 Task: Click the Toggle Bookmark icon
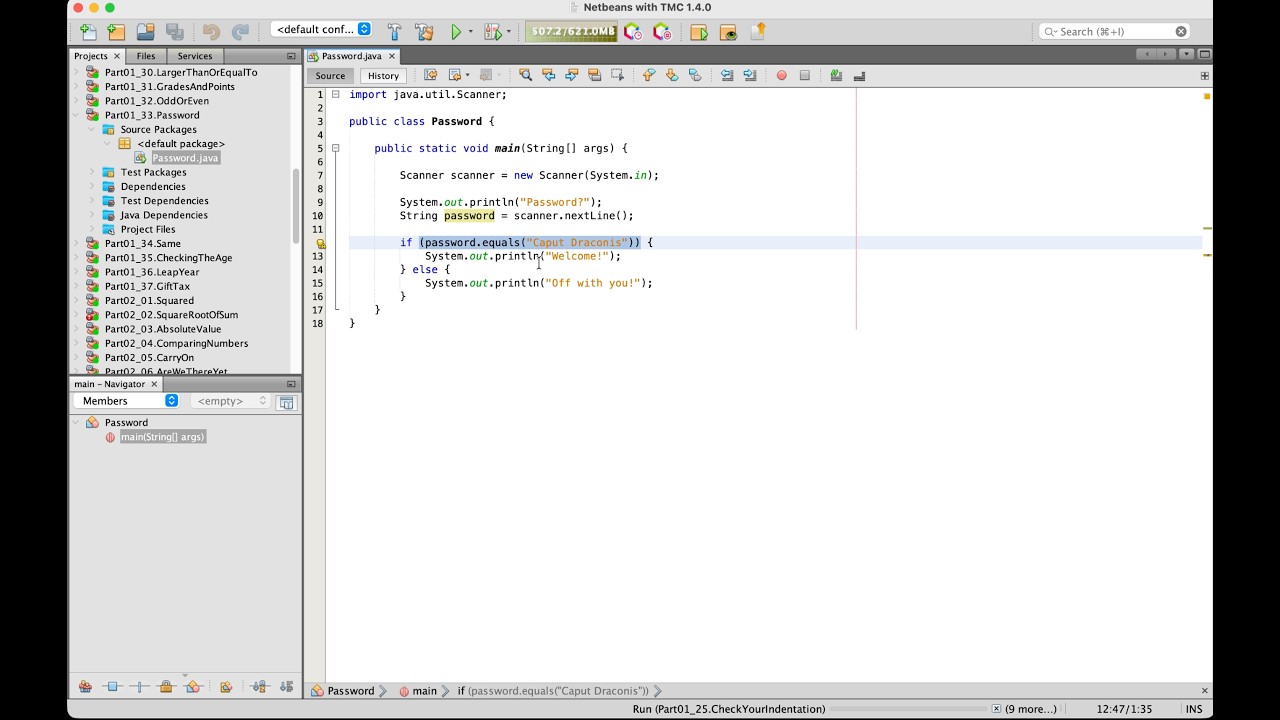click(695, 75)
